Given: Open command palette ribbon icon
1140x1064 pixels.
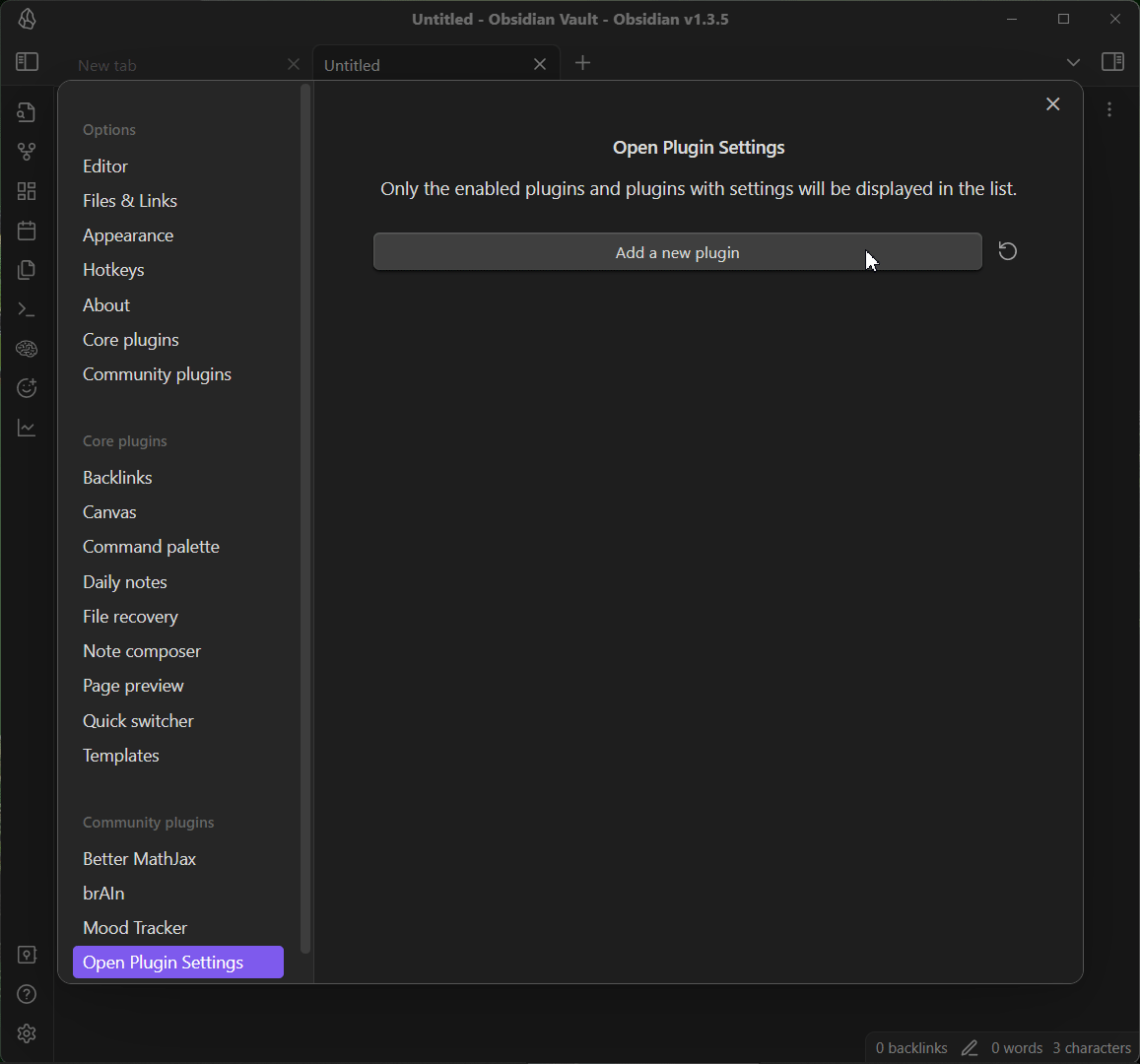Looking at the screenshot, I should coord(27,309).
